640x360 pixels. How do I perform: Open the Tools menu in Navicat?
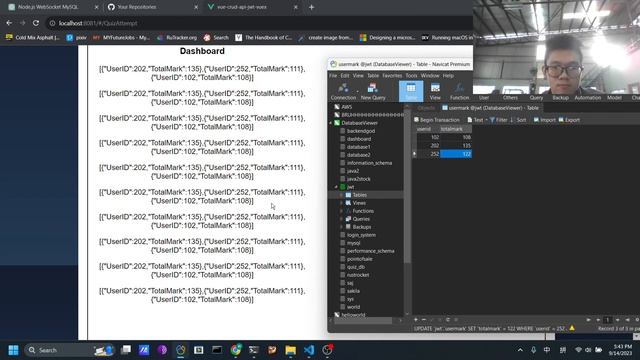(411, 76)
